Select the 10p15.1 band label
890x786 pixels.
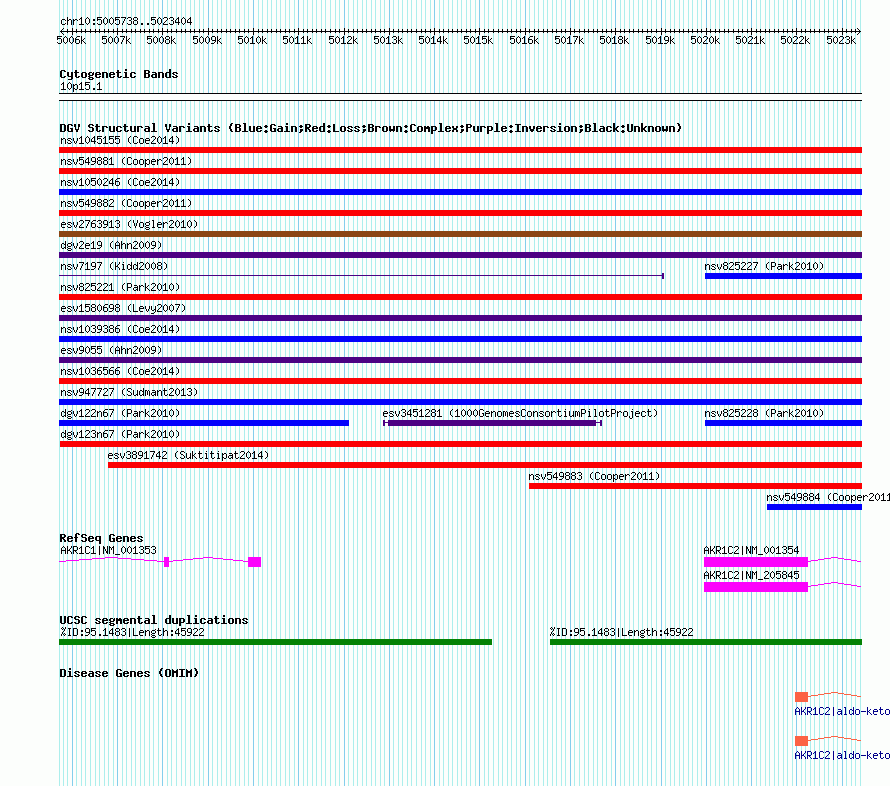pos(81,86)
